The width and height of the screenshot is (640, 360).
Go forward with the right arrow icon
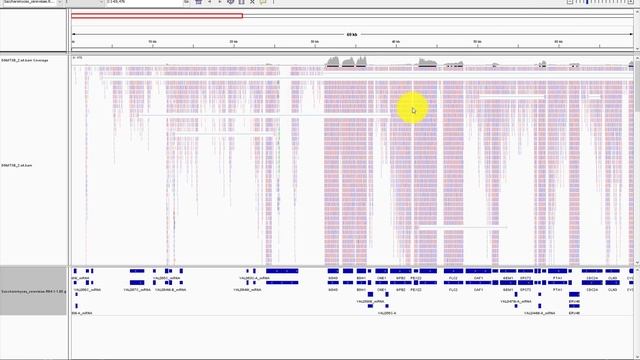click(x=220, y=2)
